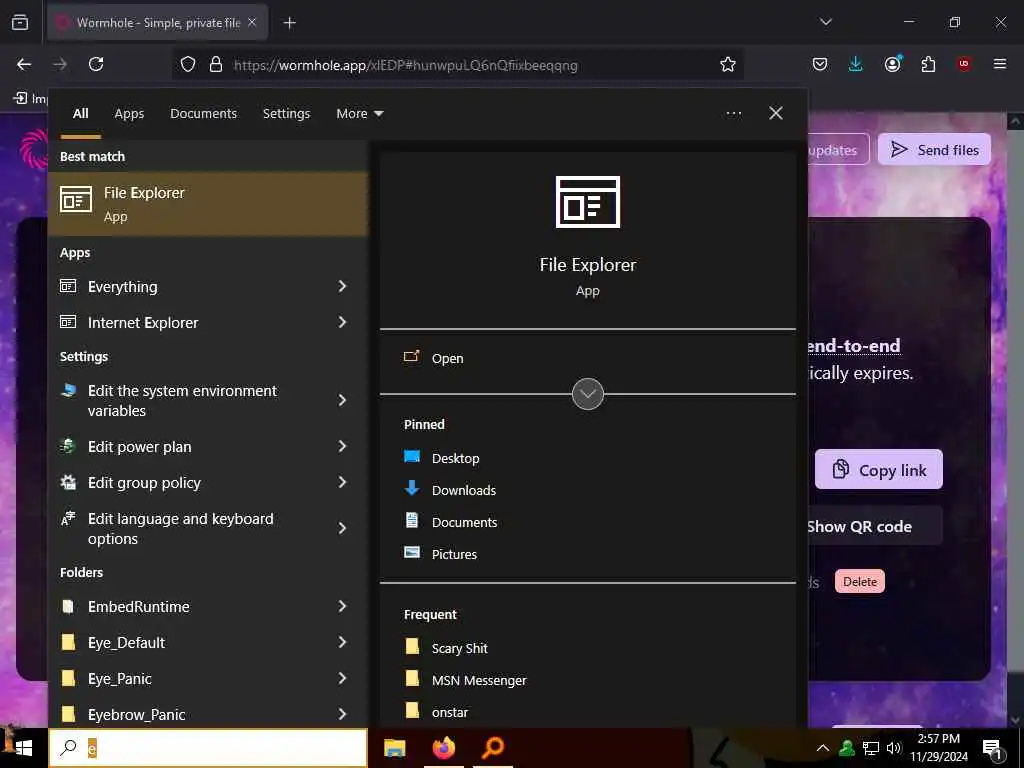Click the uBlock Origin icon
The height and width of the screenshot is (768, 1024).
(x=964, y=64)
